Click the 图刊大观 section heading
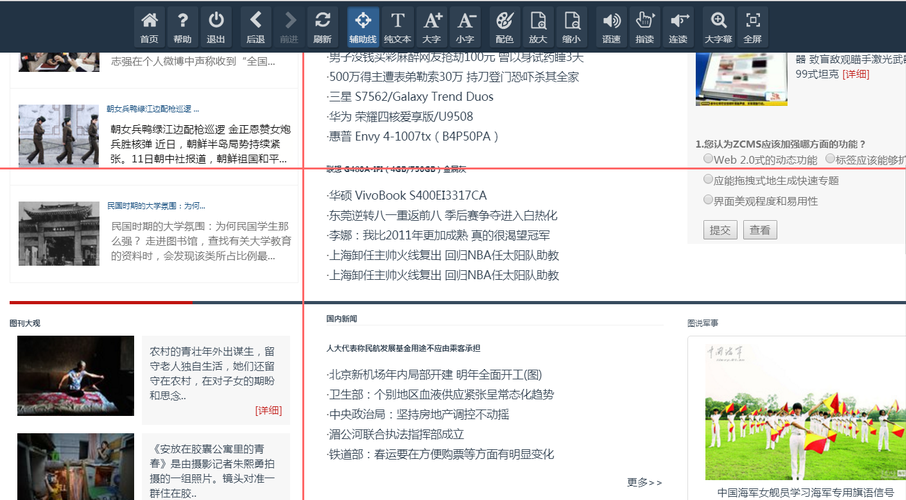 [x=25, y=323]
